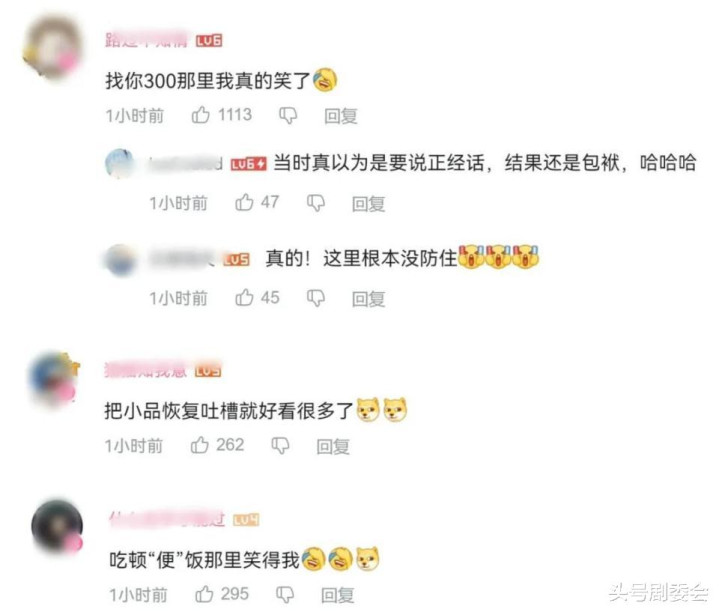
Task: Like the reply with 47 likes
Action: 244,202
